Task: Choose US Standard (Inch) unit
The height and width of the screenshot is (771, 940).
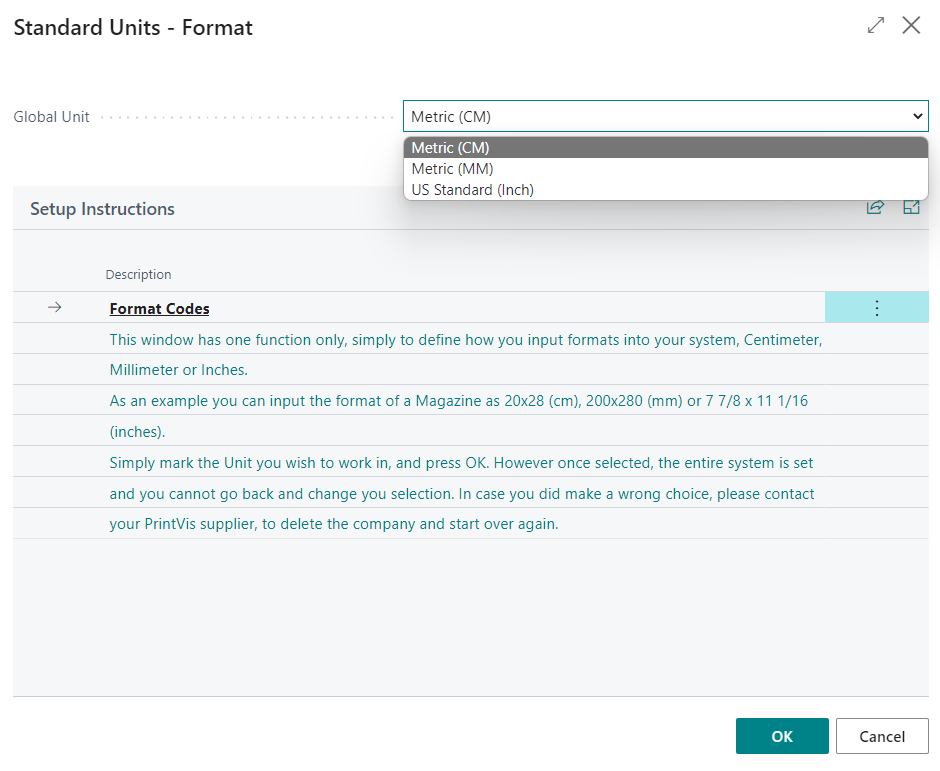Action: pos(471,189)
